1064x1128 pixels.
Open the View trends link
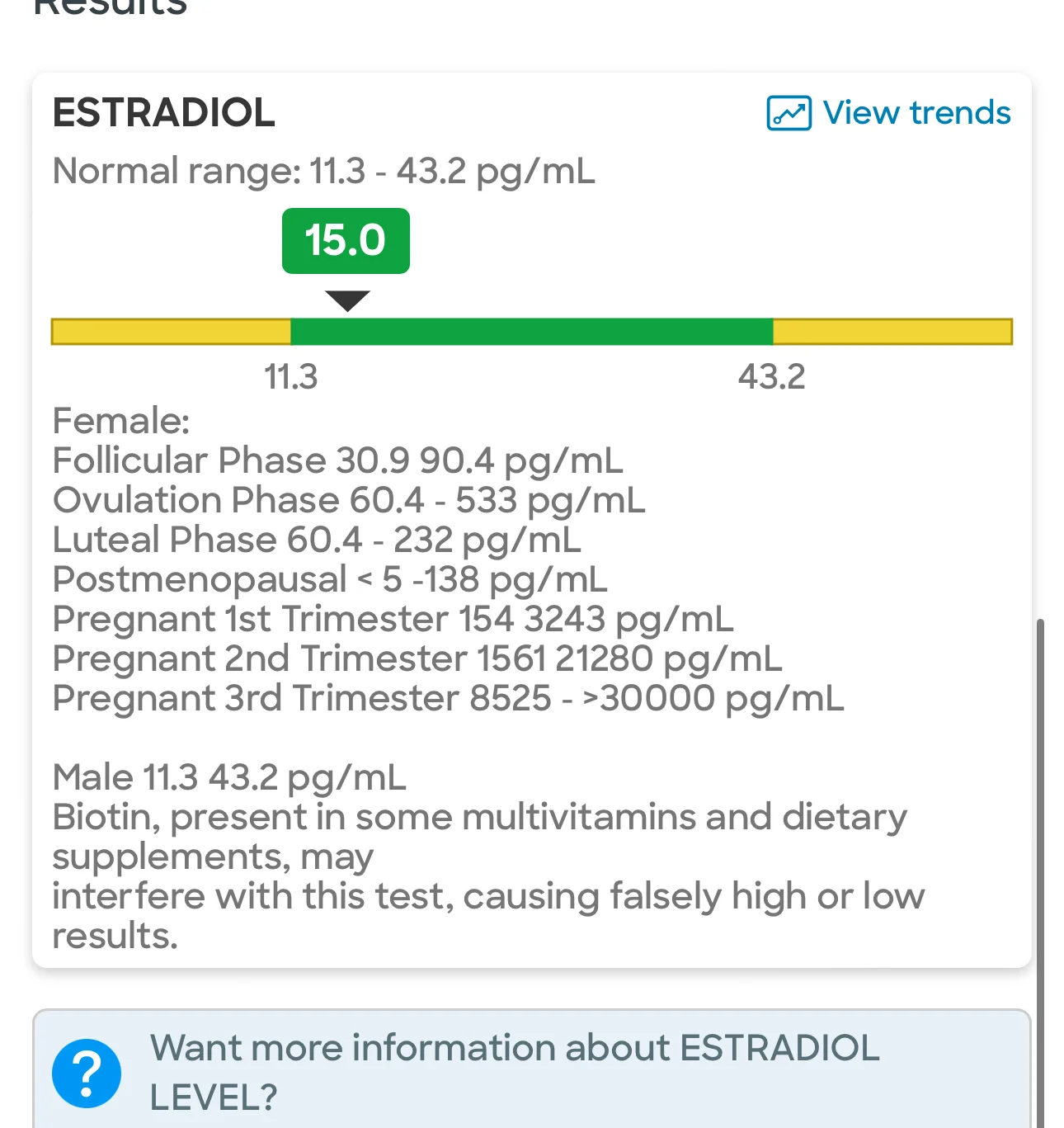point(888,113)
